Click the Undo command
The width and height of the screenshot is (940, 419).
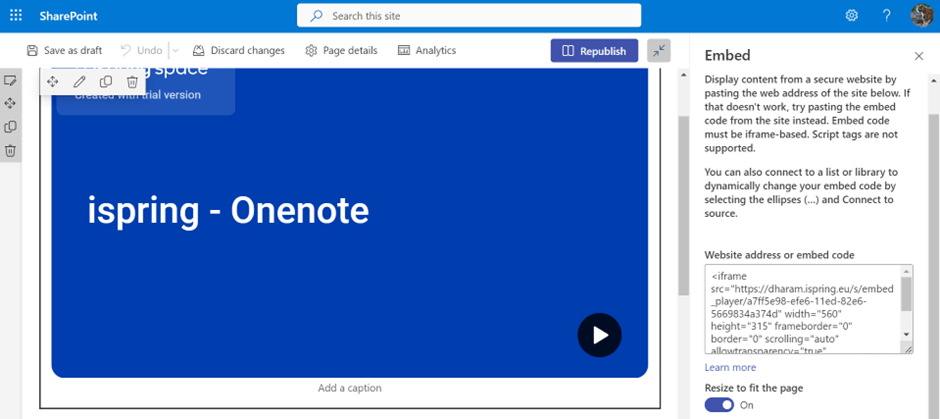[141, 50]
